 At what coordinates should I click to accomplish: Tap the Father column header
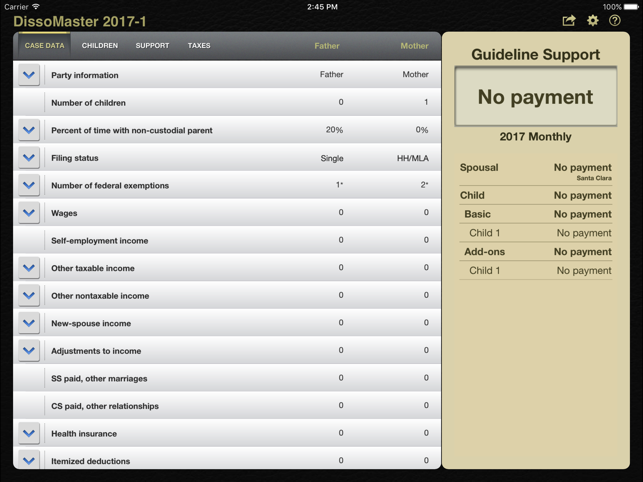click(327, 46)
